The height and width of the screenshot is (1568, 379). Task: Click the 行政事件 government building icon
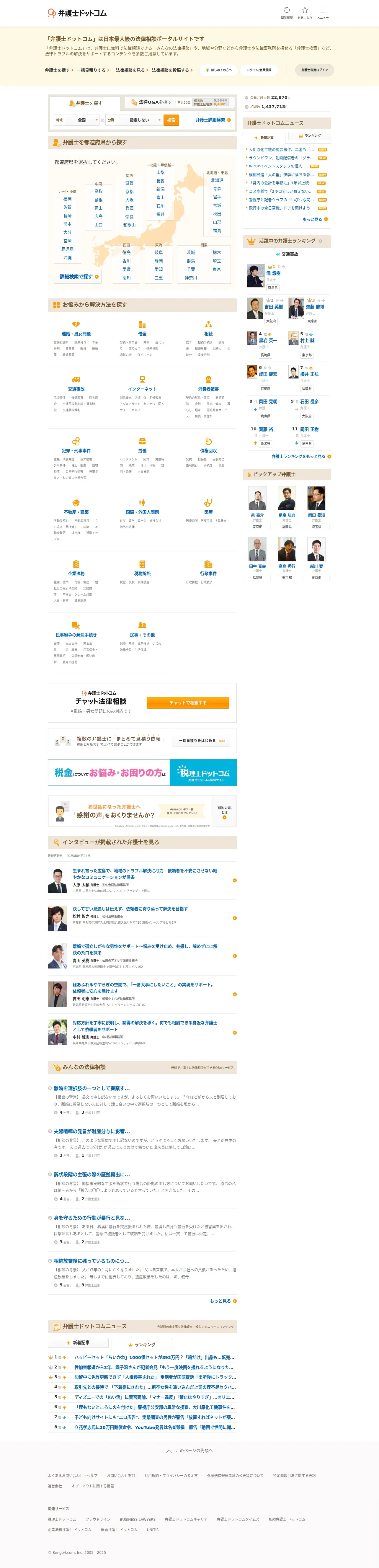point(208,564)
